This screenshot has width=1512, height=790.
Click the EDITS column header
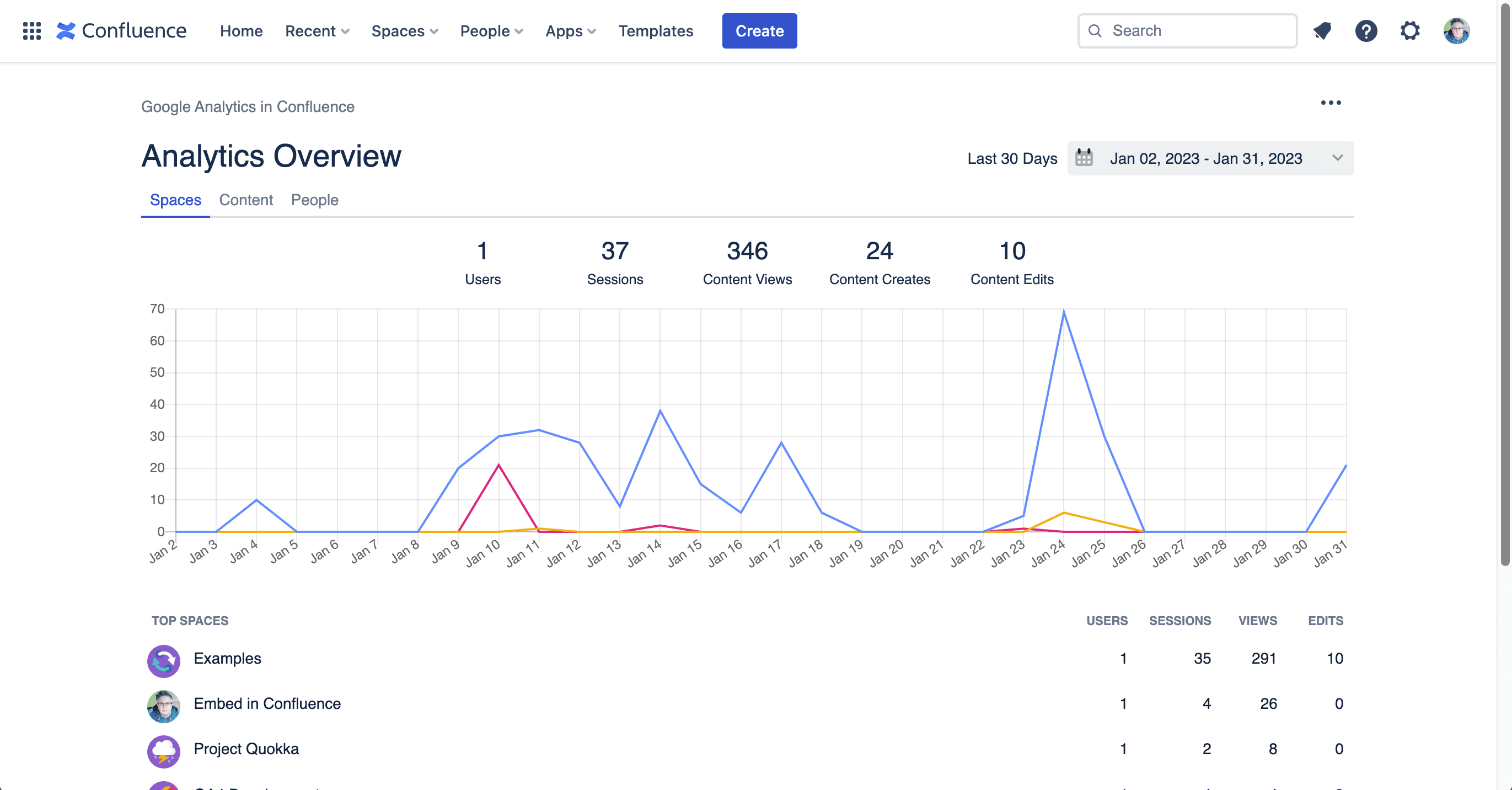tap(1326, 620)
